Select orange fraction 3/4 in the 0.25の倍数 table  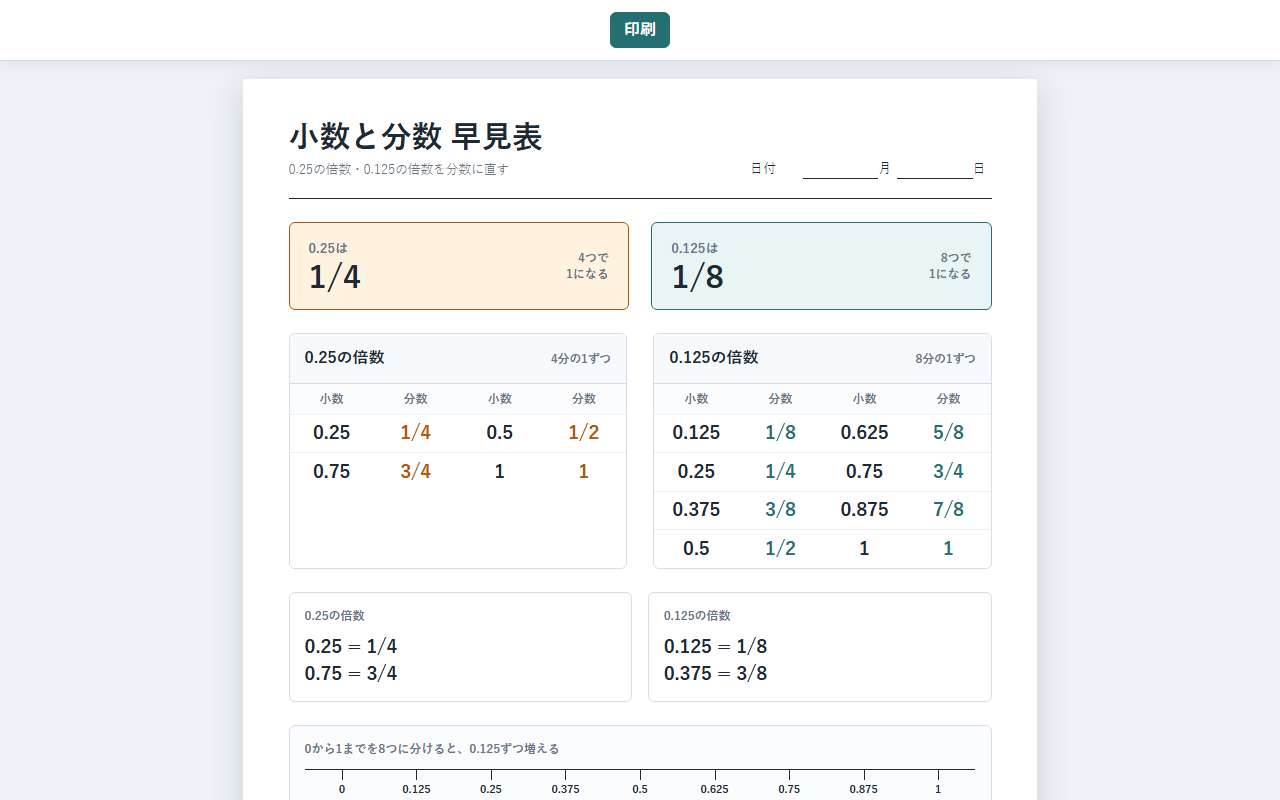pyautogui.click(x=416, y=471)
